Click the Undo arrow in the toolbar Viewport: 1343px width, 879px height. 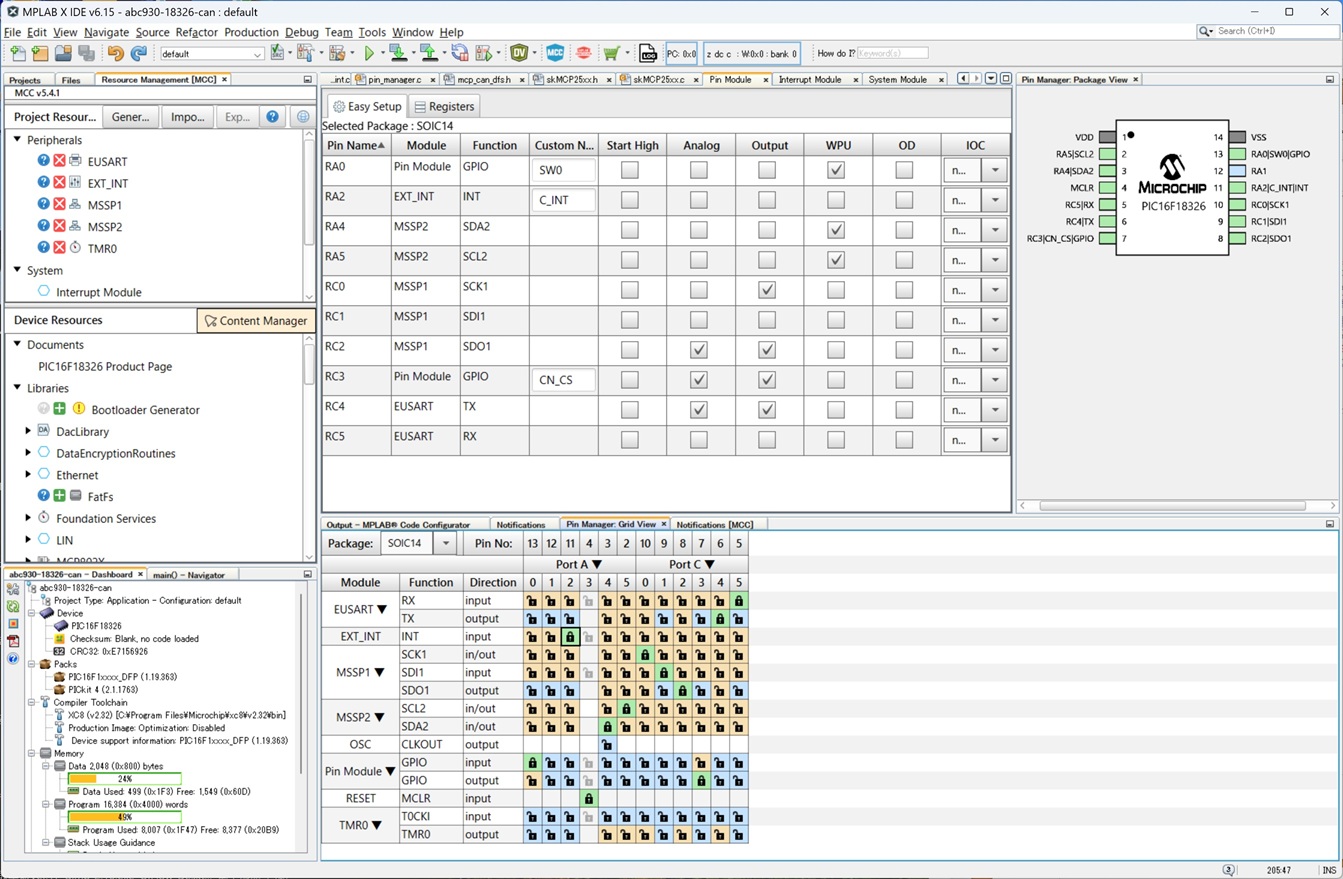(115, 53)
